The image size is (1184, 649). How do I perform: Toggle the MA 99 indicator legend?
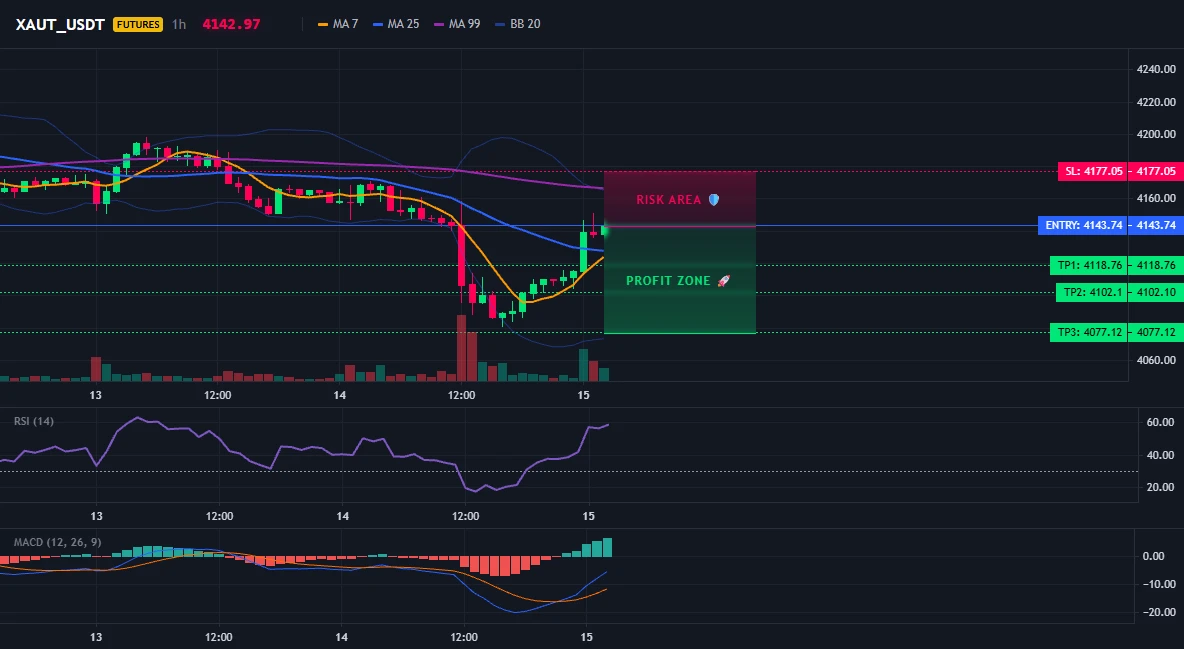458,24
